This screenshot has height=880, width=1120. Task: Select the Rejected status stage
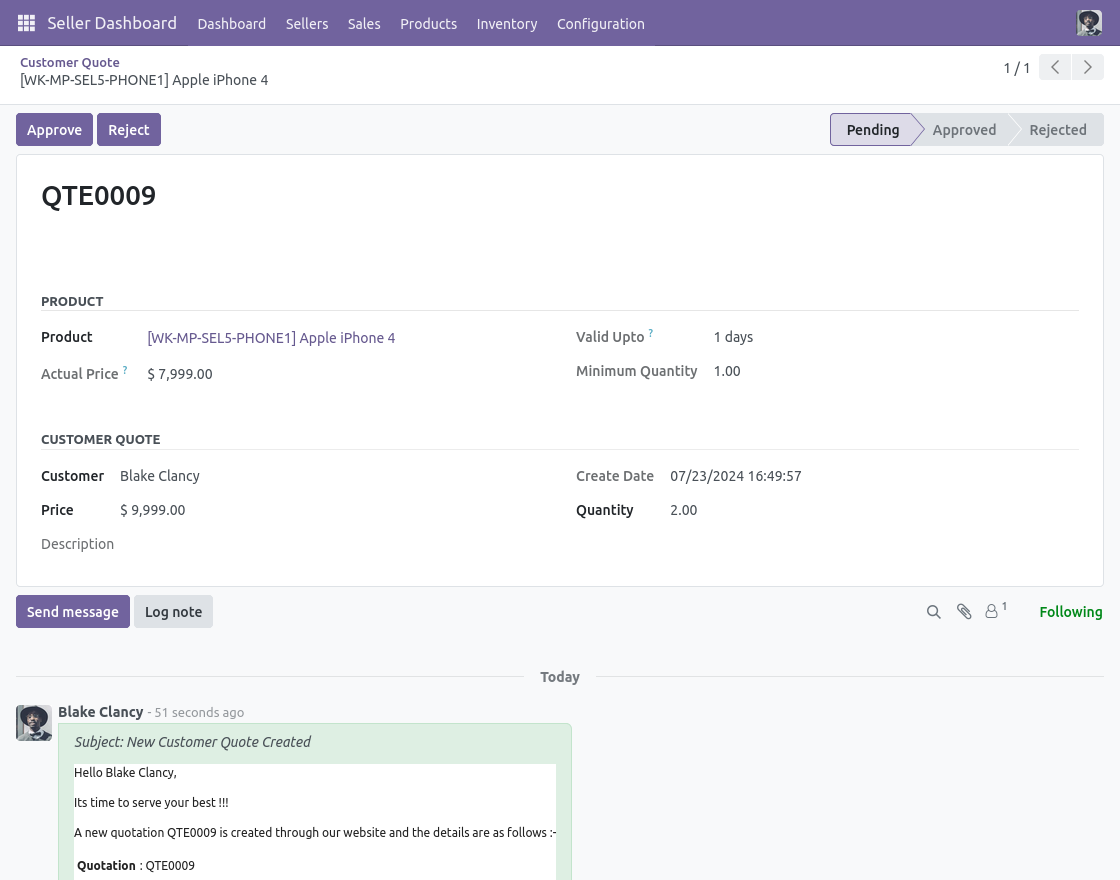point(1057,130)
